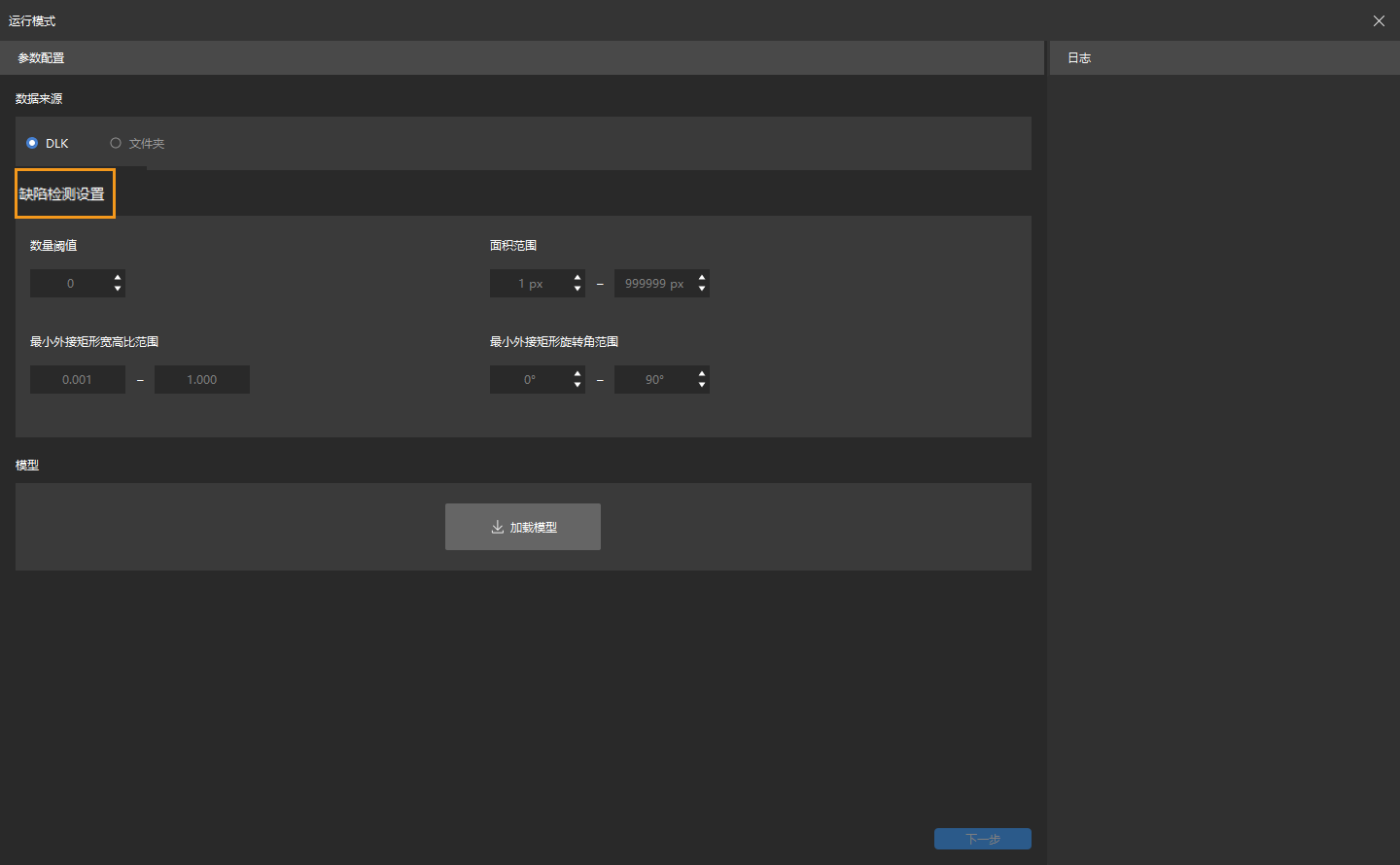Click the 面积范围 label
The image size is (1400, 865).
pos(513,246)
